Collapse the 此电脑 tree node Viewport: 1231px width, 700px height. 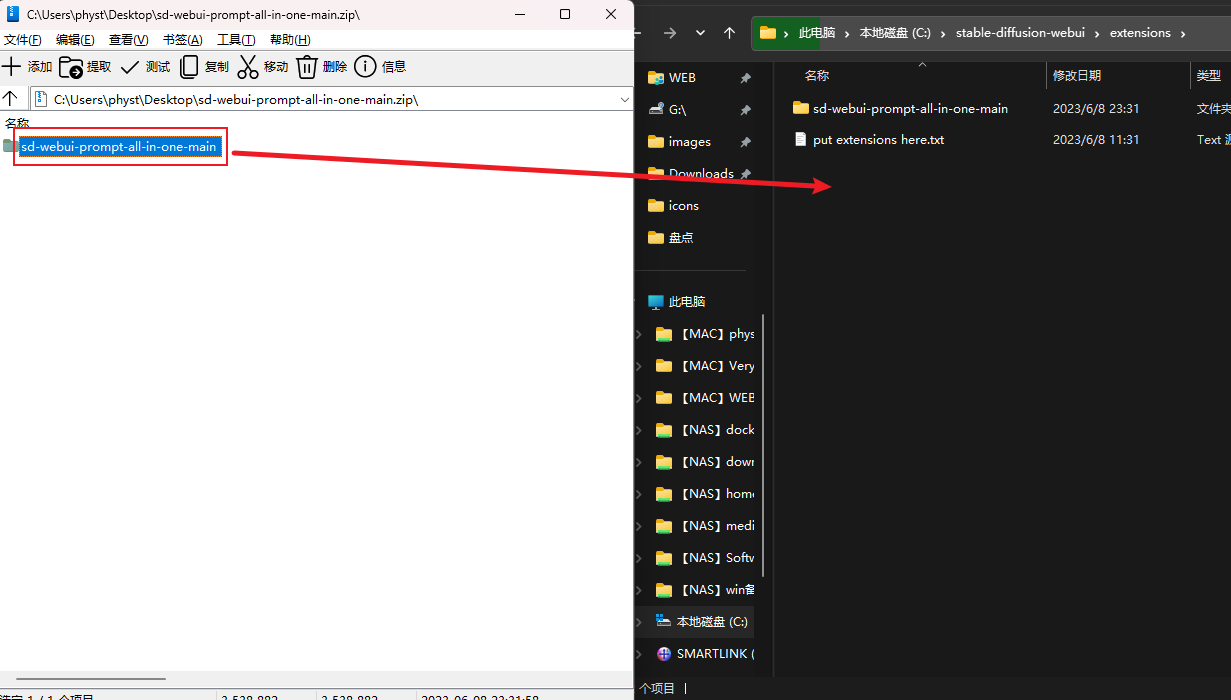640,302
